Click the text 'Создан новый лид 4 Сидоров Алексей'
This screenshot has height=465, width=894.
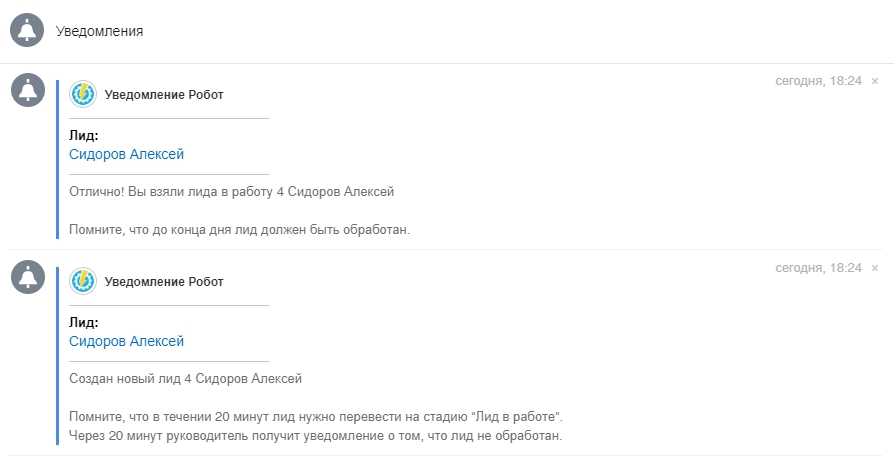[185, 378]
